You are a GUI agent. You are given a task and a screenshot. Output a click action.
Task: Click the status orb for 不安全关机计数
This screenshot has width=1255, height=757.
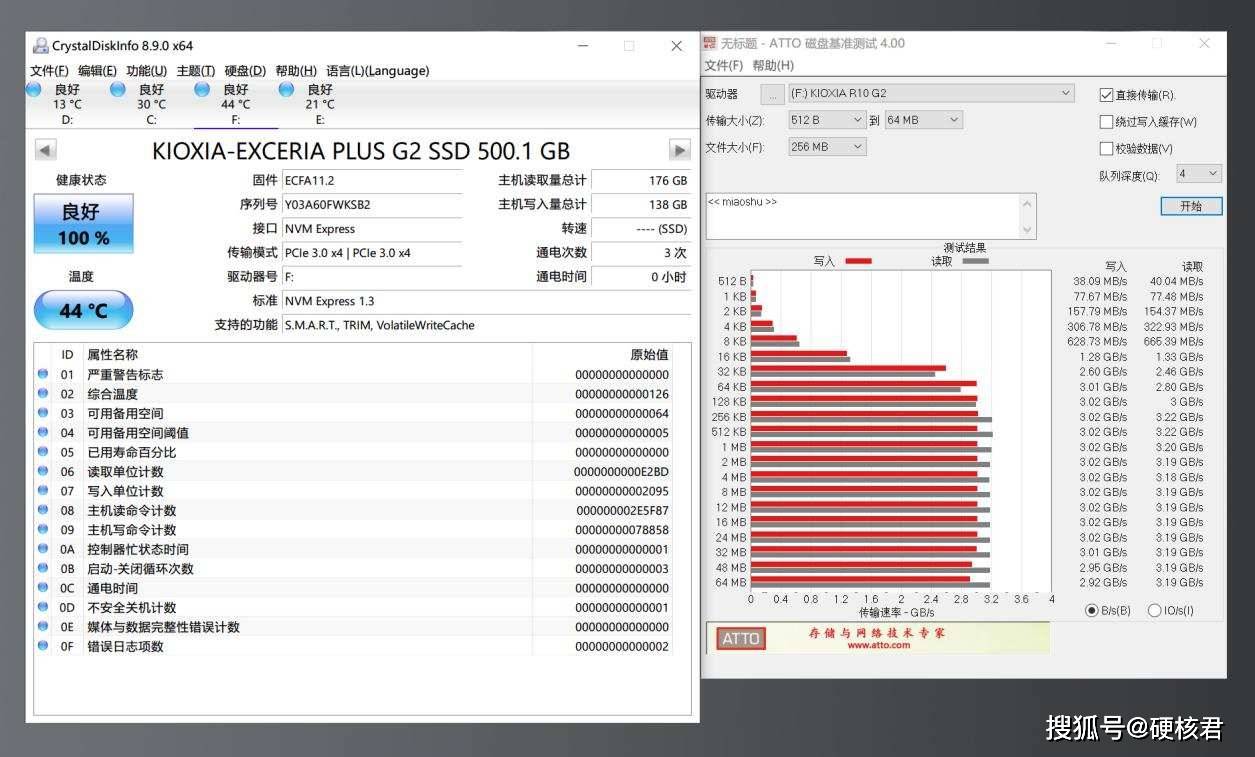click(43, 607)
